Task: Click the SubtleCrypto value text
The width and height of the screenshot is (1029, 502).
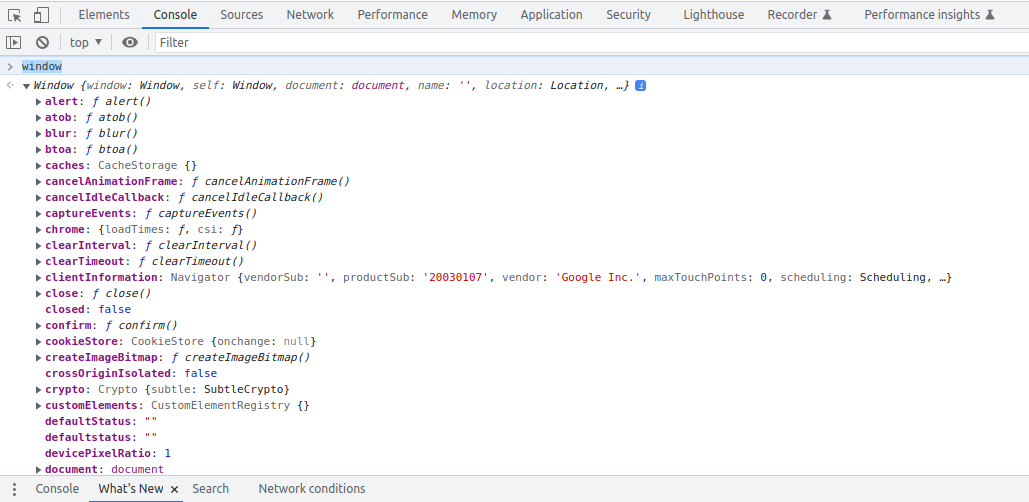Action: pyautogui.click(x=243, y=389)
